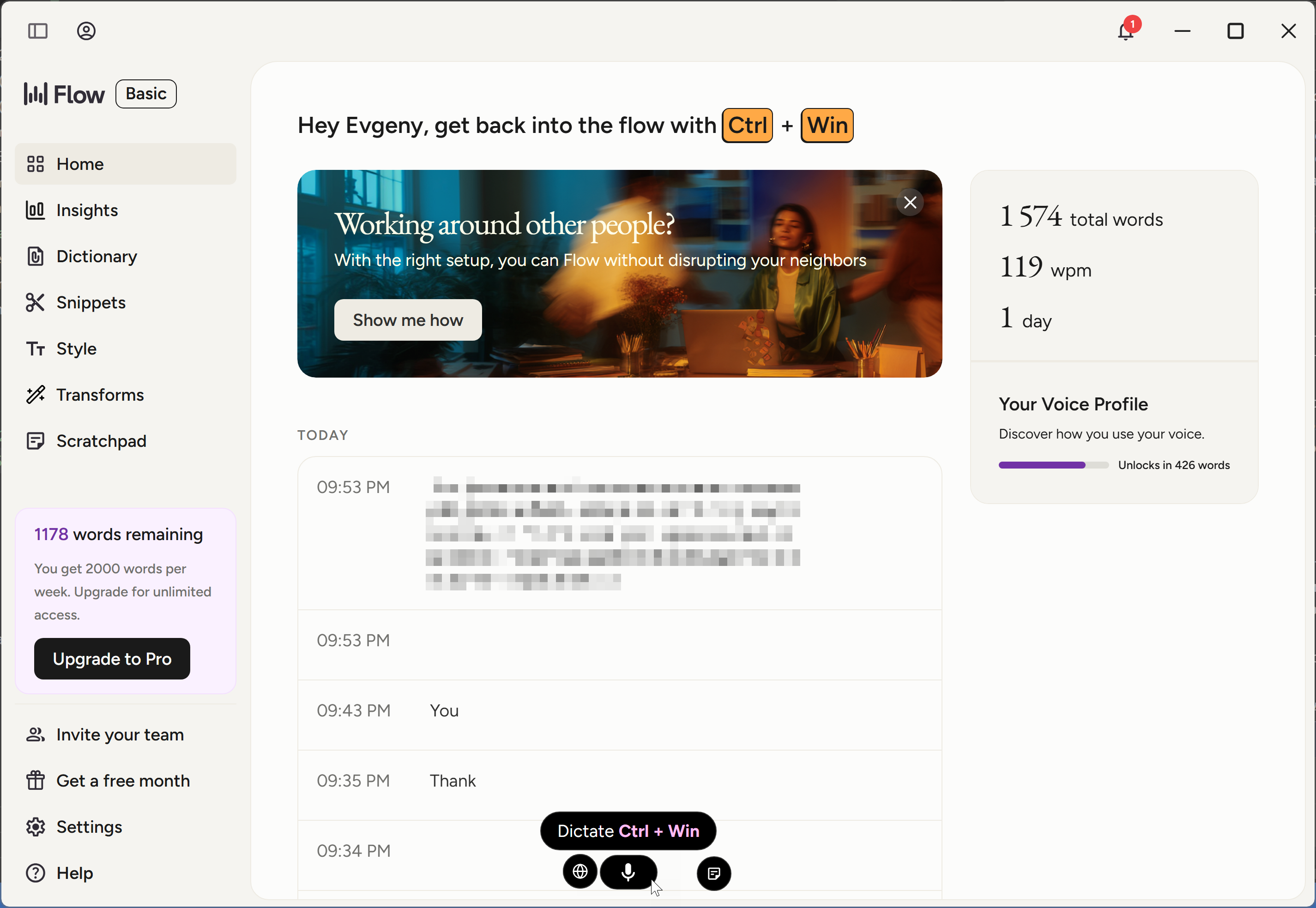1316x908 pixels.
Task: Click Unlocks in 426 words label
Action: coord(1174,465)
